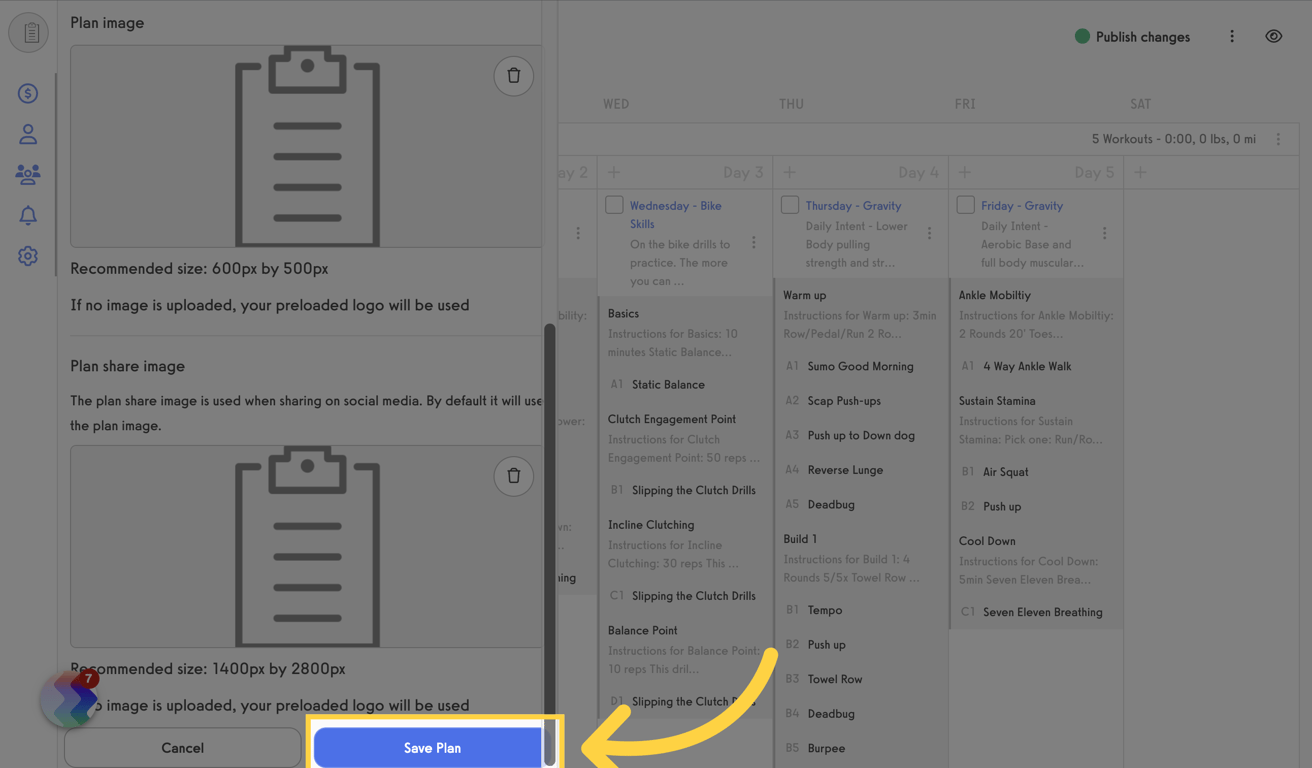Open the workouts summary row three-dot menu
Image resolution: width=1312 pixels, height=768 pixels.
point(1278,139)
